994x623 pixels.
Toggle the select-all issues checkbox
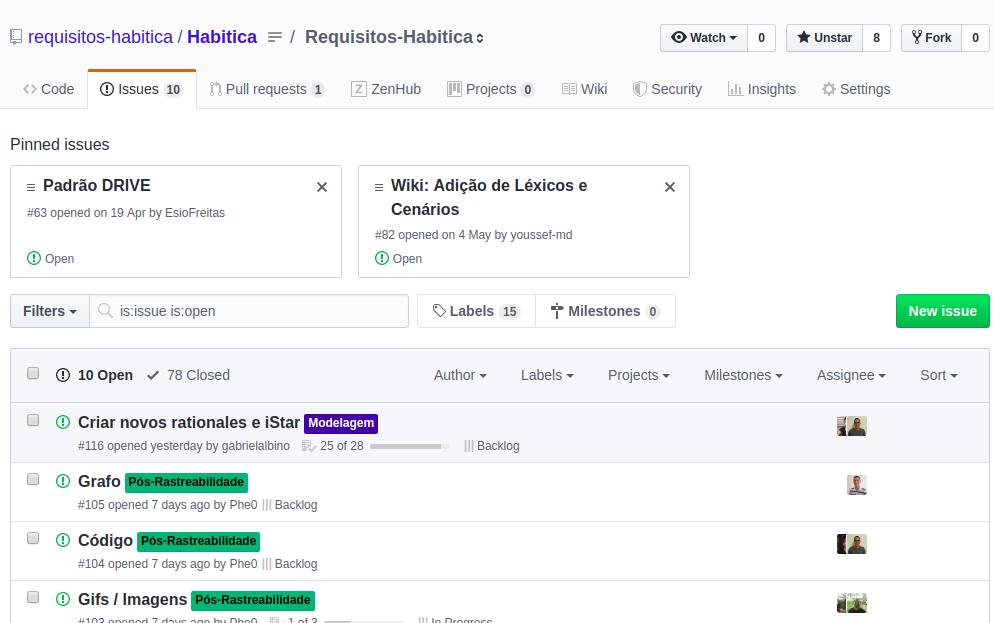point(33,373)
